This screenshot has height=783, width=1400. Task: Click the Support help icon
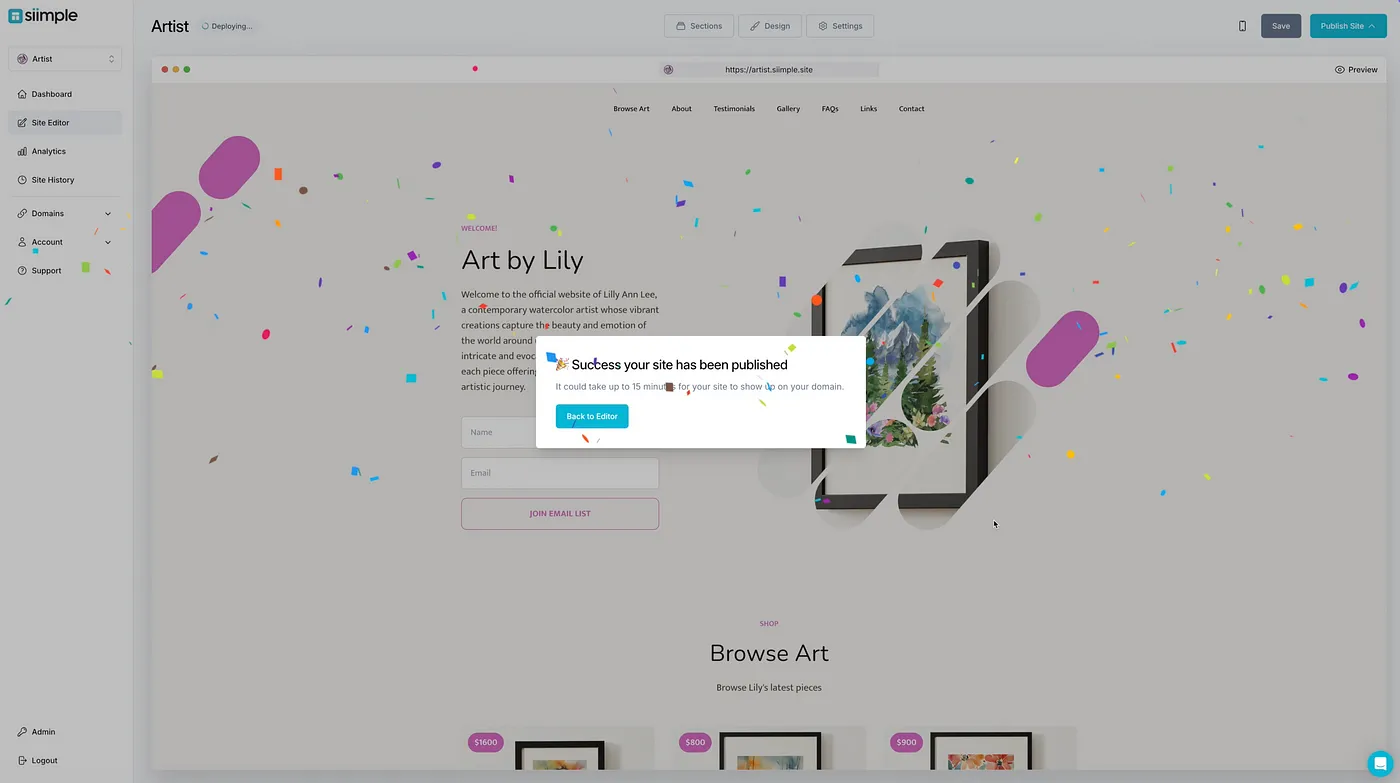click(x=22, y=271)
